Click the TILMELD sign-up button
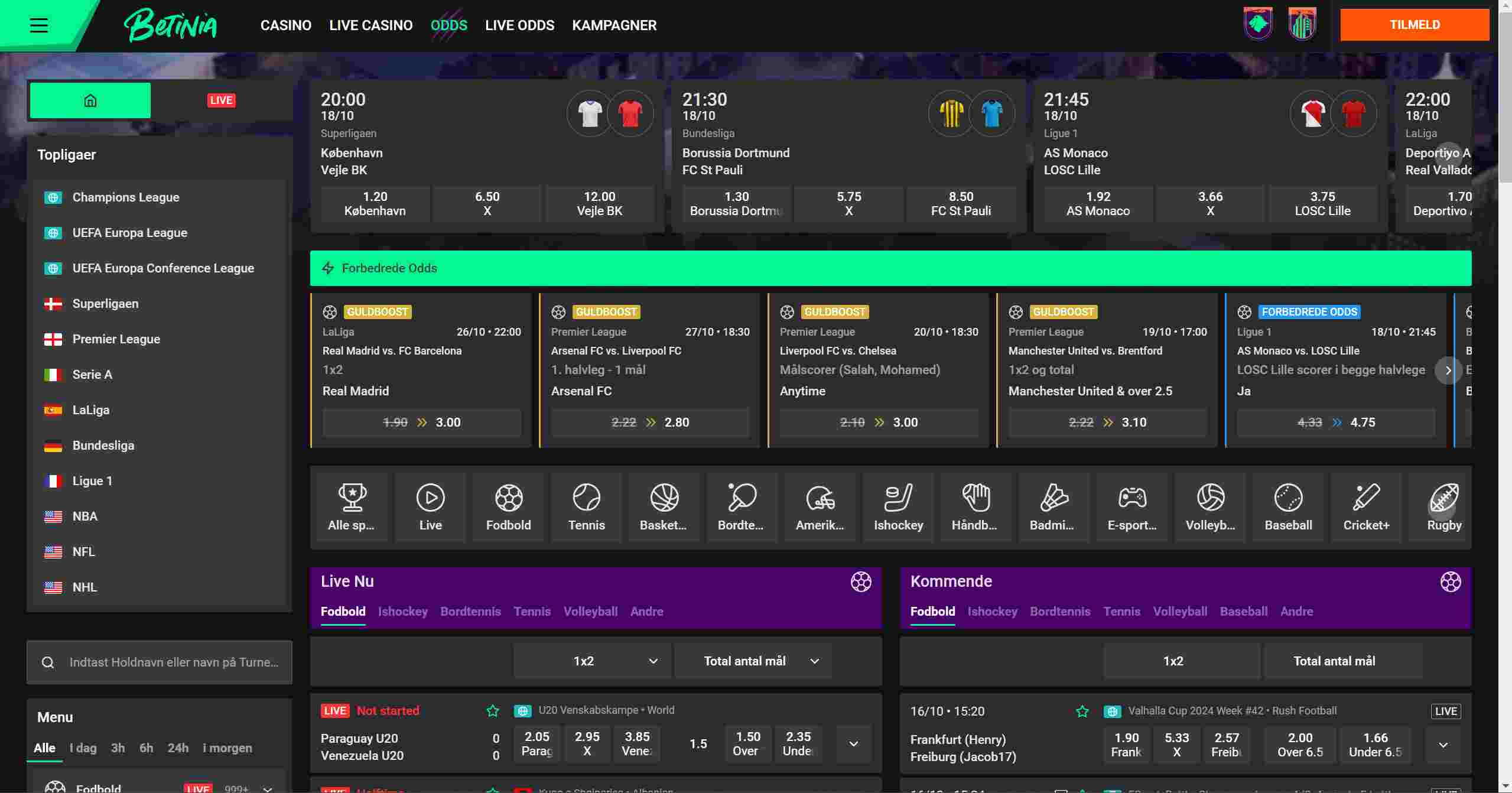 (x=1415, y=25)
